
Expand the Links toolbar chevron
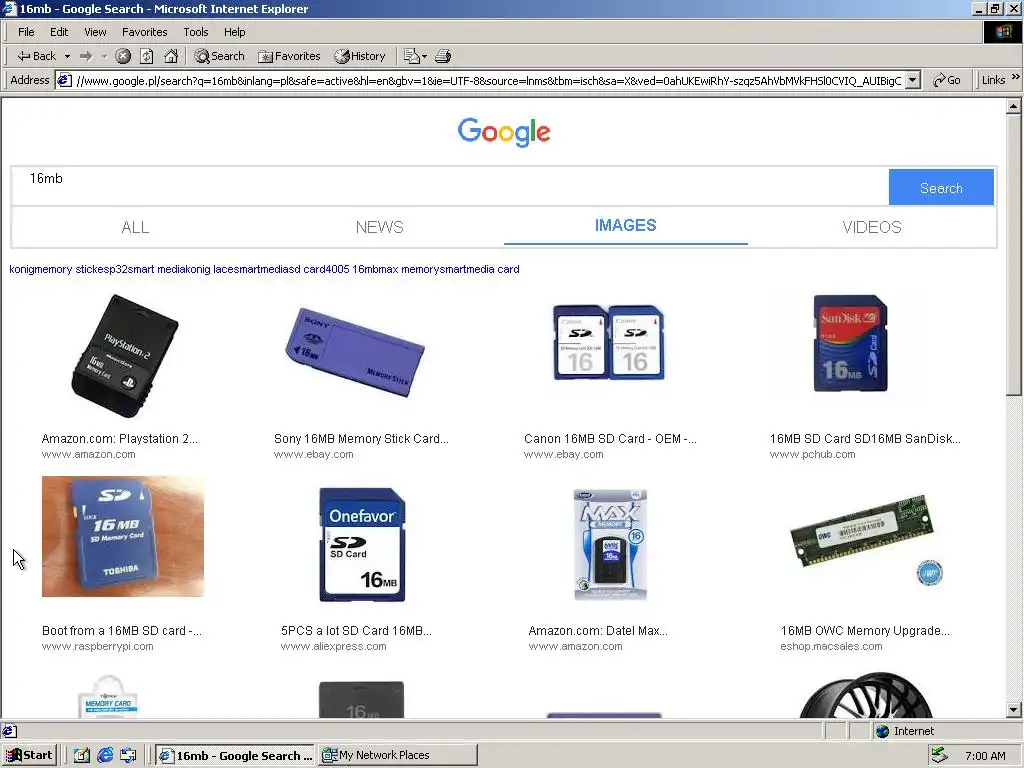1016,77
